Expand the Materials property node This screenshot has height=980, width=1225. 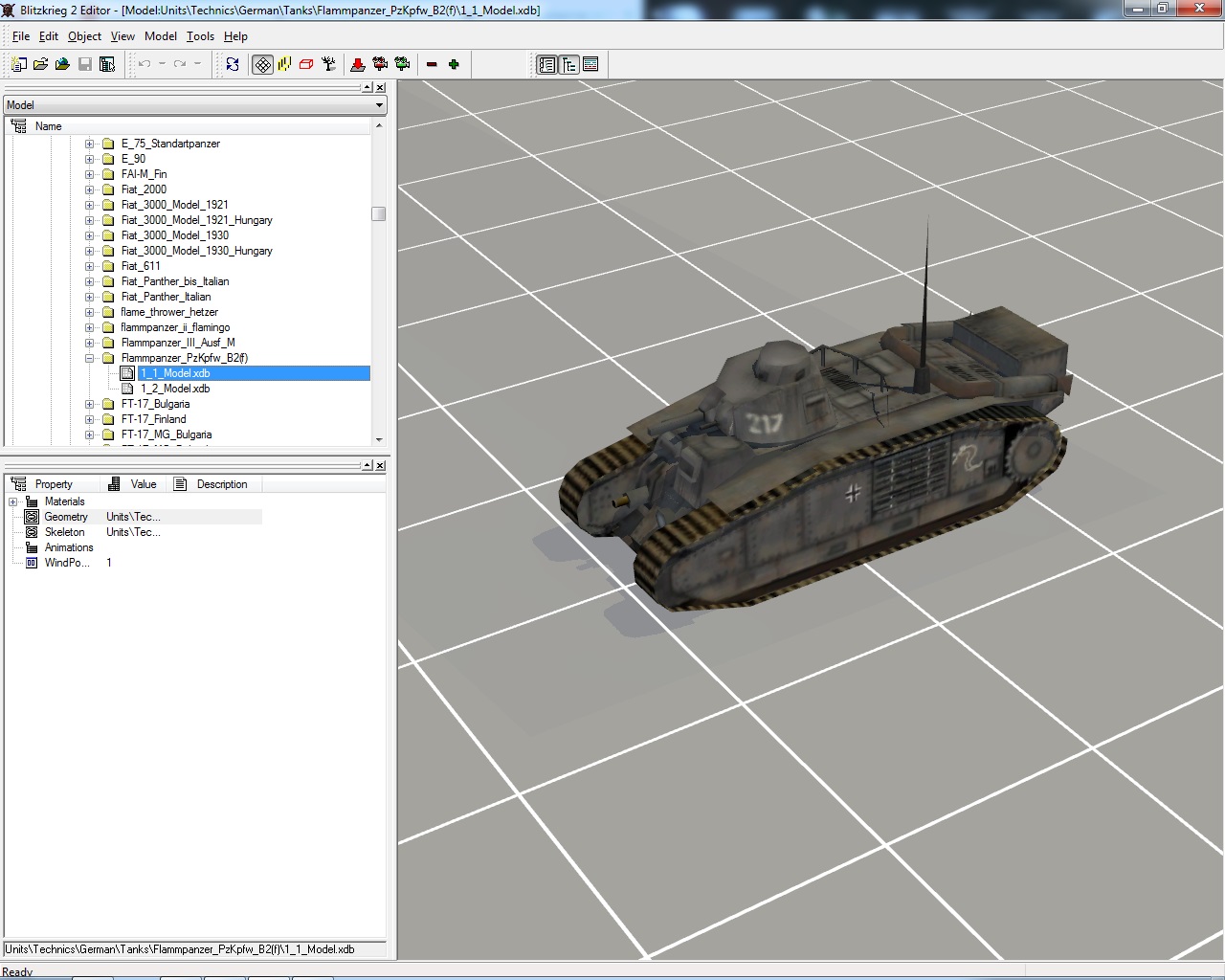(13, 501)
